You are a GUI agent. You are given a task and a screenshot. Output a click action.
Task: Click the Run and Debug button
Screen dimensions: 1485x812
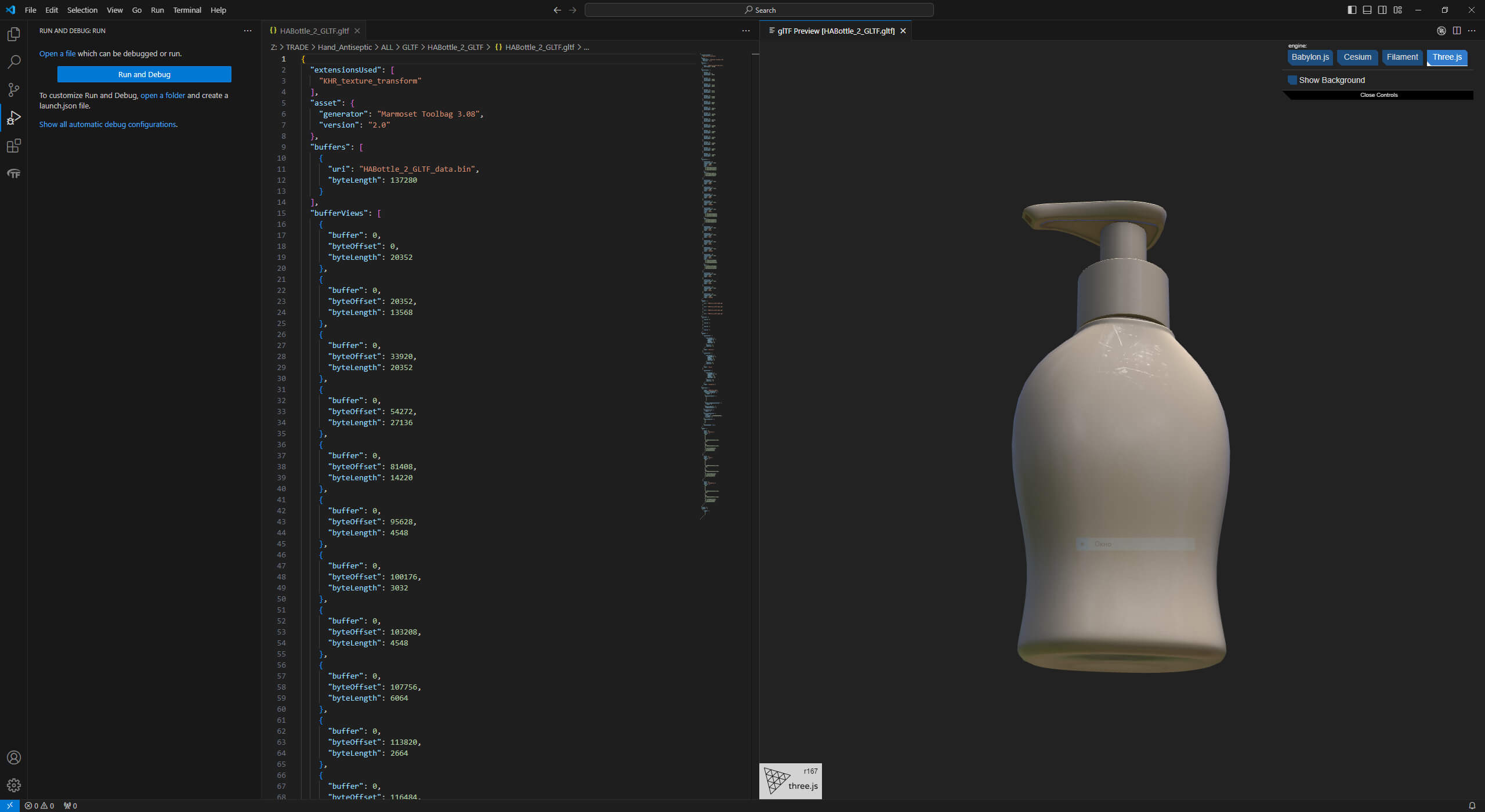click(x=144, y=74)
